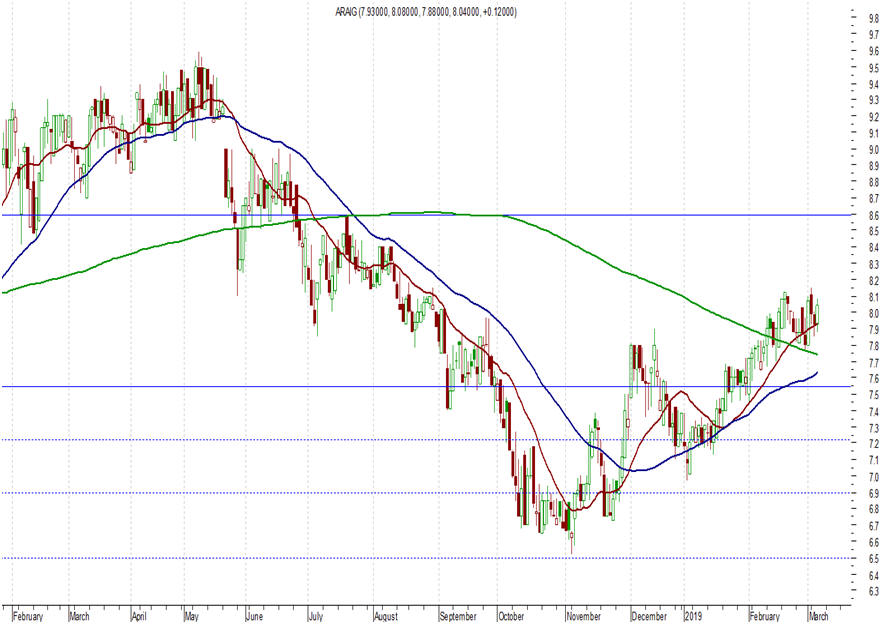
Task: Click the July month label
Action: [315, 616]
